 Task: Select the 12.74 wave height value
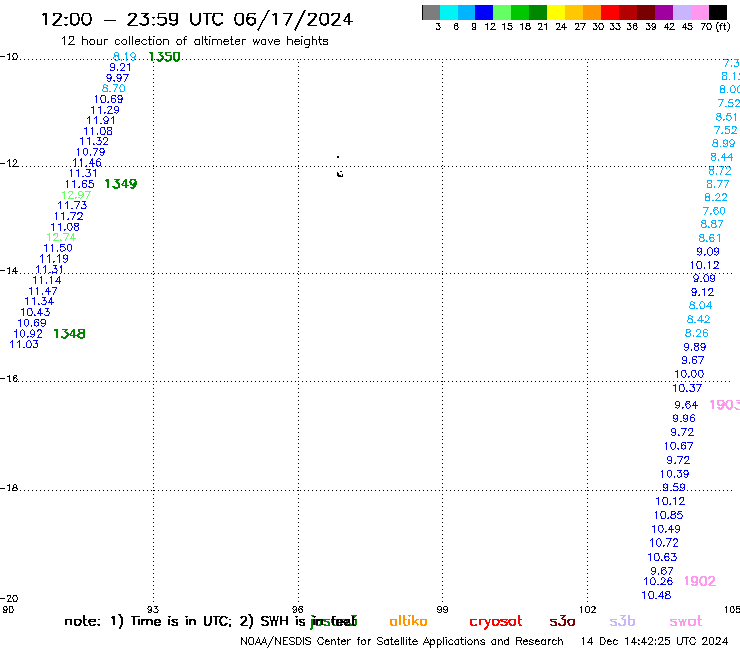coord(61,237)
